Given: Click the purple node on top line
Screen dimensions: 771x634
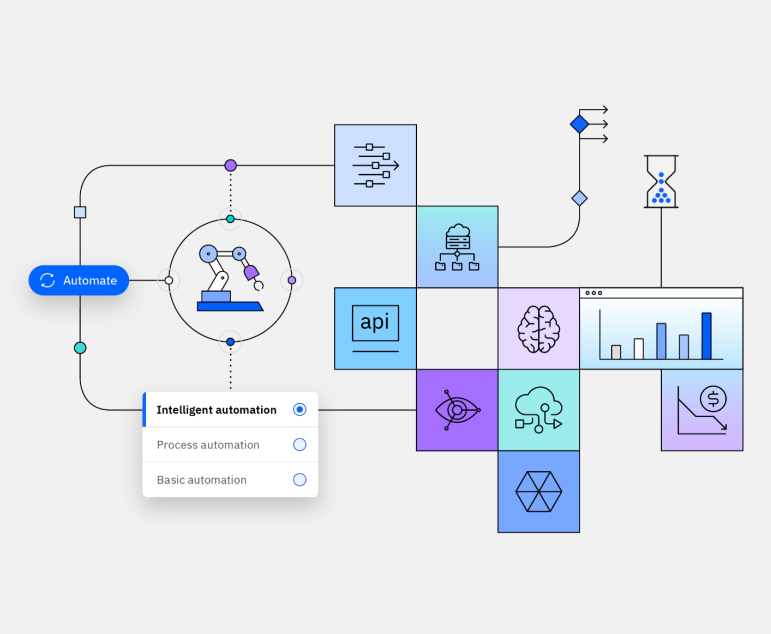Looking at the screenshot, I should (231, 165).
